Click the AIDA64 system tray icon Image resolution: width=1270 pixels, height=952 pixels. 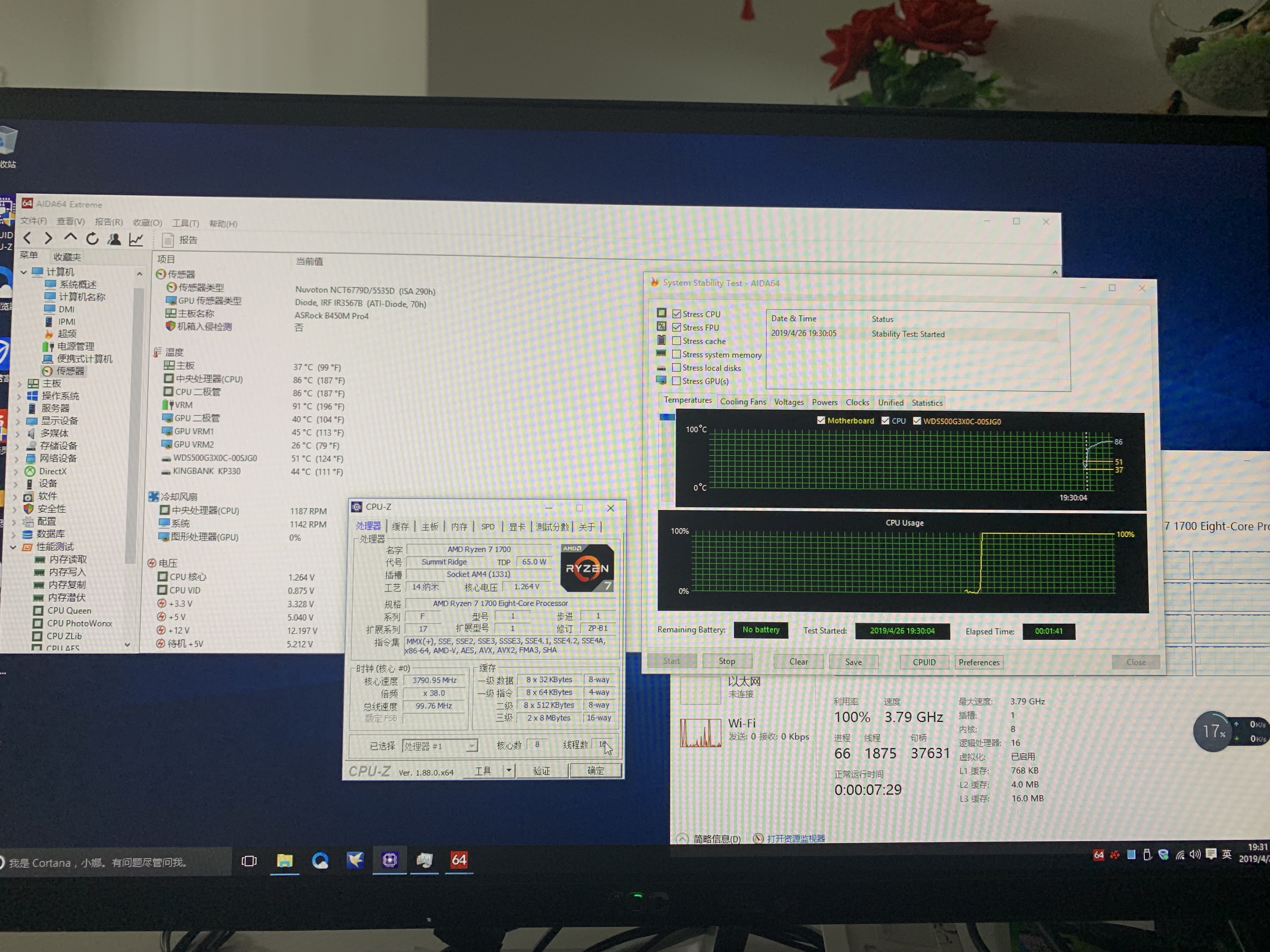tap(1098, 855)
